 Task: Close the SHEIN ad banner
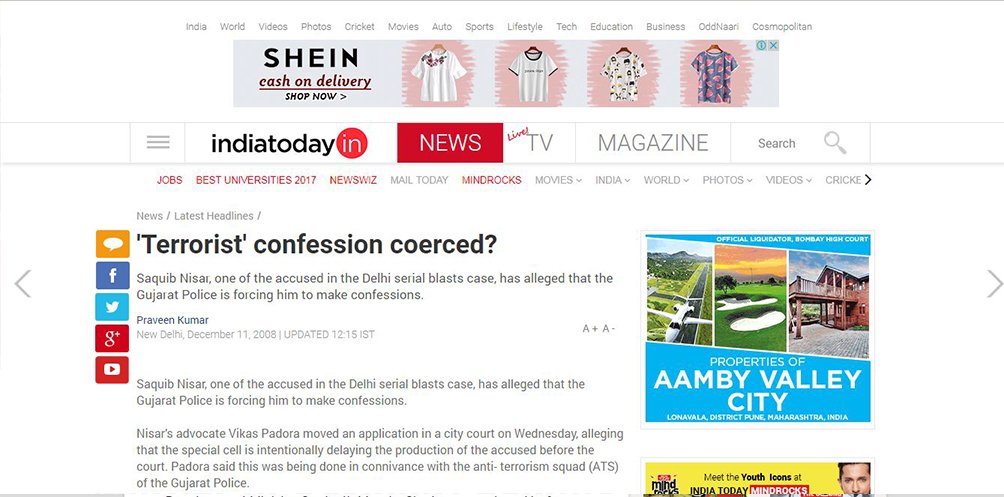click(773, 45)
